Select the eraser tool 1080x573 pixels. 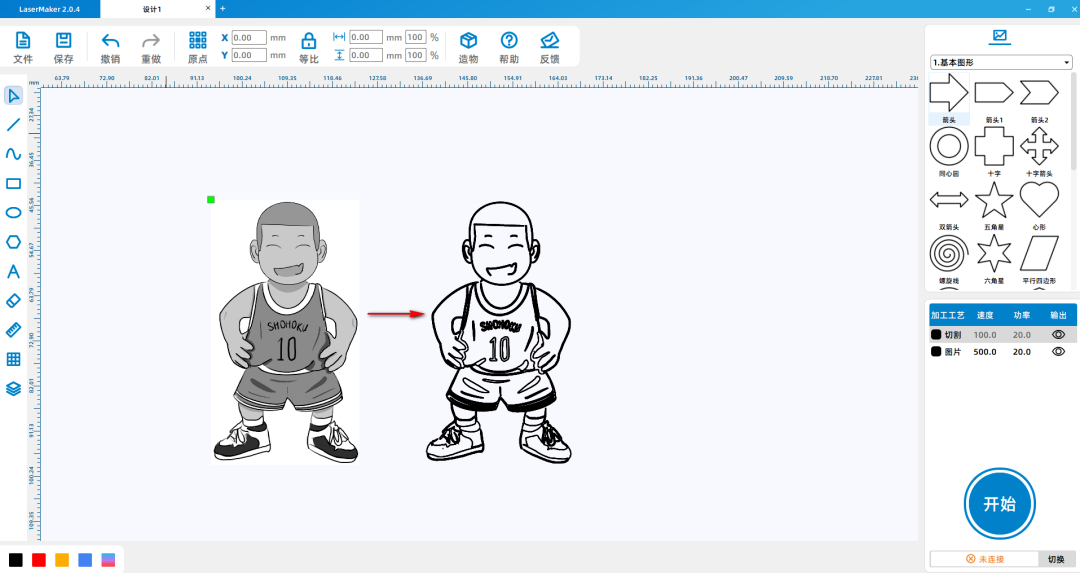point(13,300)
